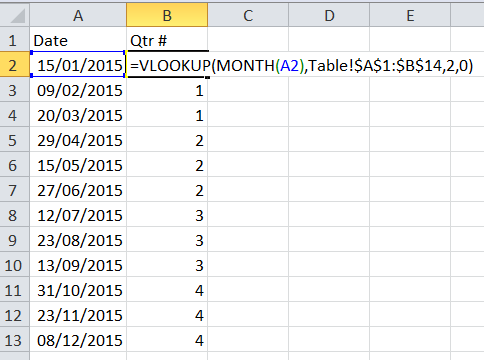484x360 pixels.
Task: Select row 5 header
Action: (15, 140)
